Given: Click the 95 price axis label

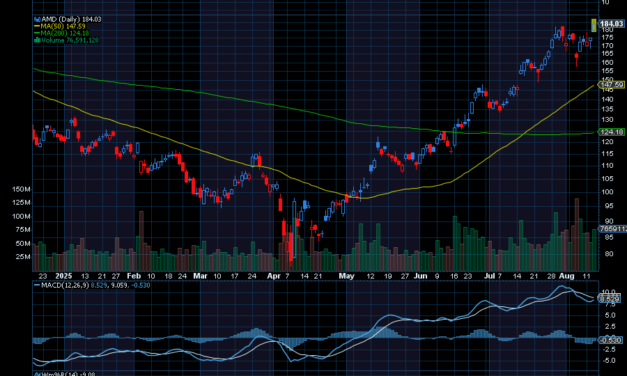Looking at the screenshot, I should [609, 206].
